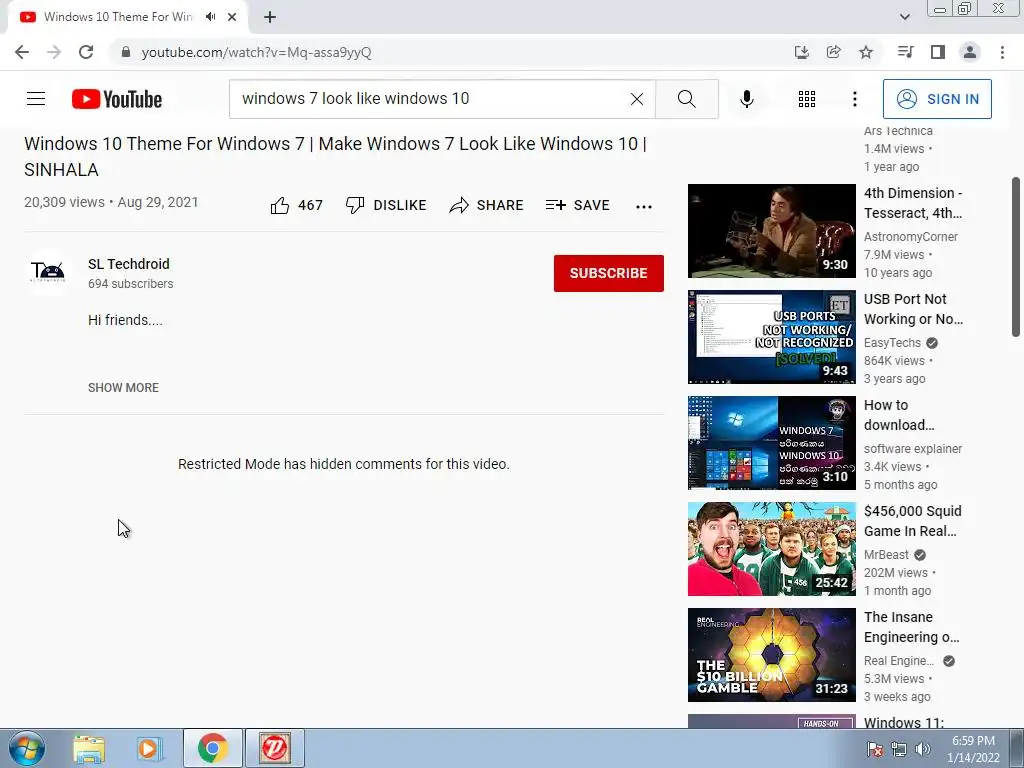Open '$456,000 Squid Game In Real...' title

[x=912, y=520]
